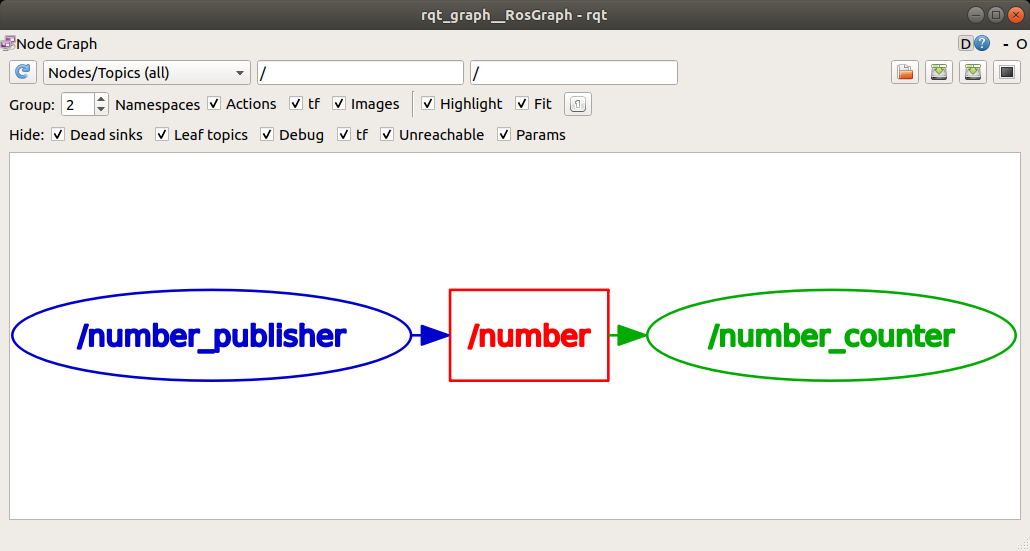This screenshot has width=1030, height=551.
Task: Save graph as DOT file
Action: pyautogui.click(x=939, y=72)
